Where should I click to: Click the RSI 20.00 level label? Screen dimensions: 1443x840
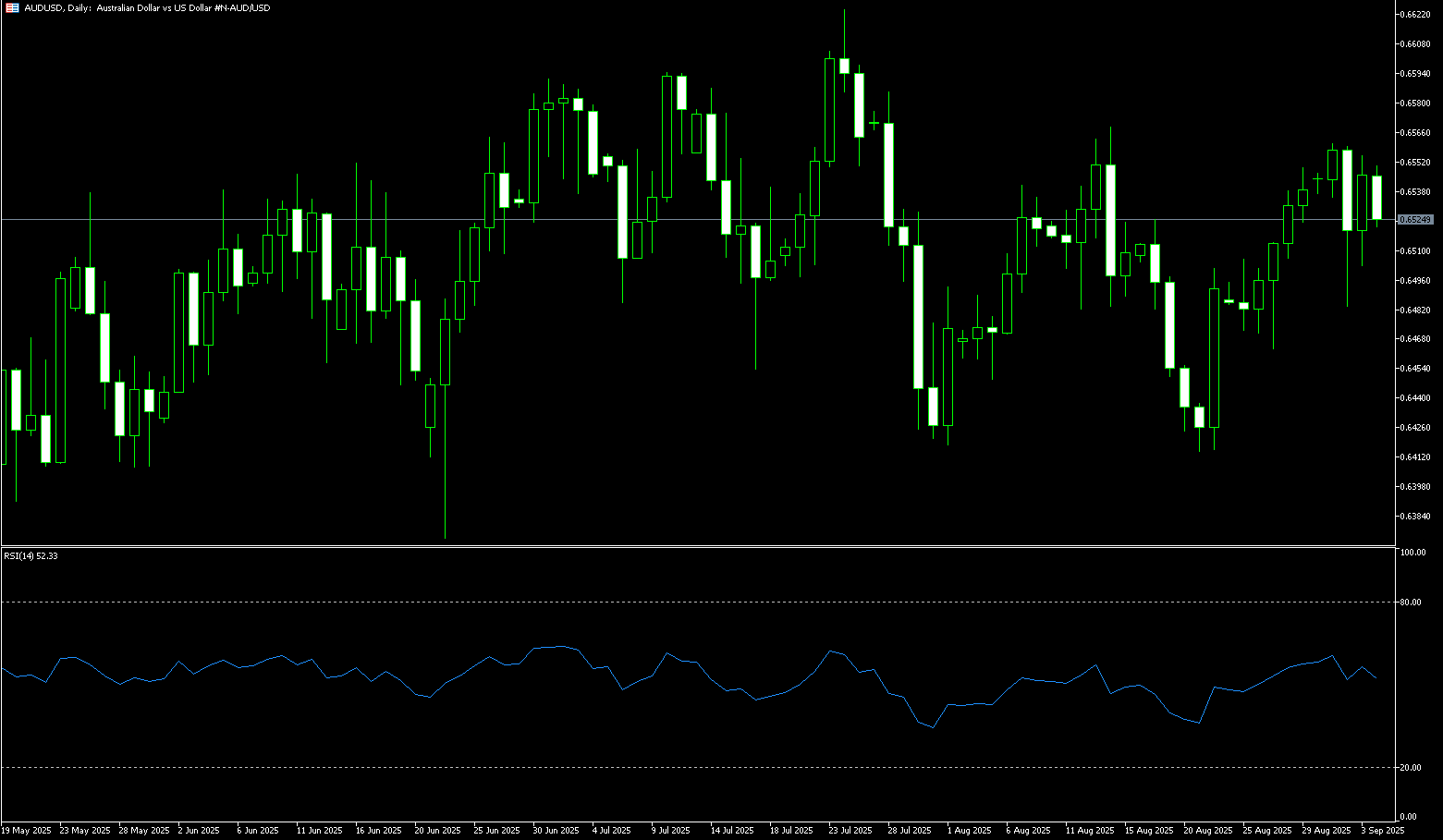1411,768
